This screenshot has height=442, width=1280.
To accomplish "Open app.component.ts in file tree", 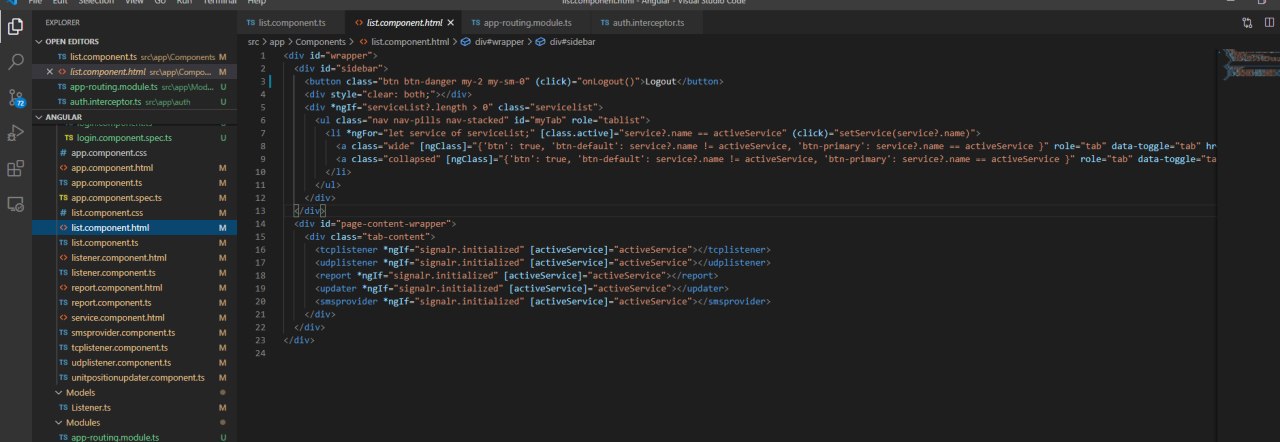I will (x=135, y=183).
